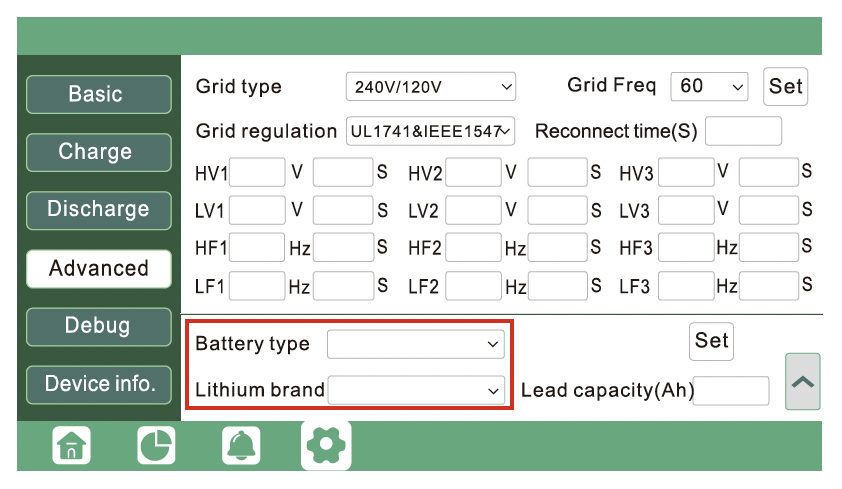Screen dimensions: 842x489
Task: Click the HF1 frequency input field
Action: 257,247
